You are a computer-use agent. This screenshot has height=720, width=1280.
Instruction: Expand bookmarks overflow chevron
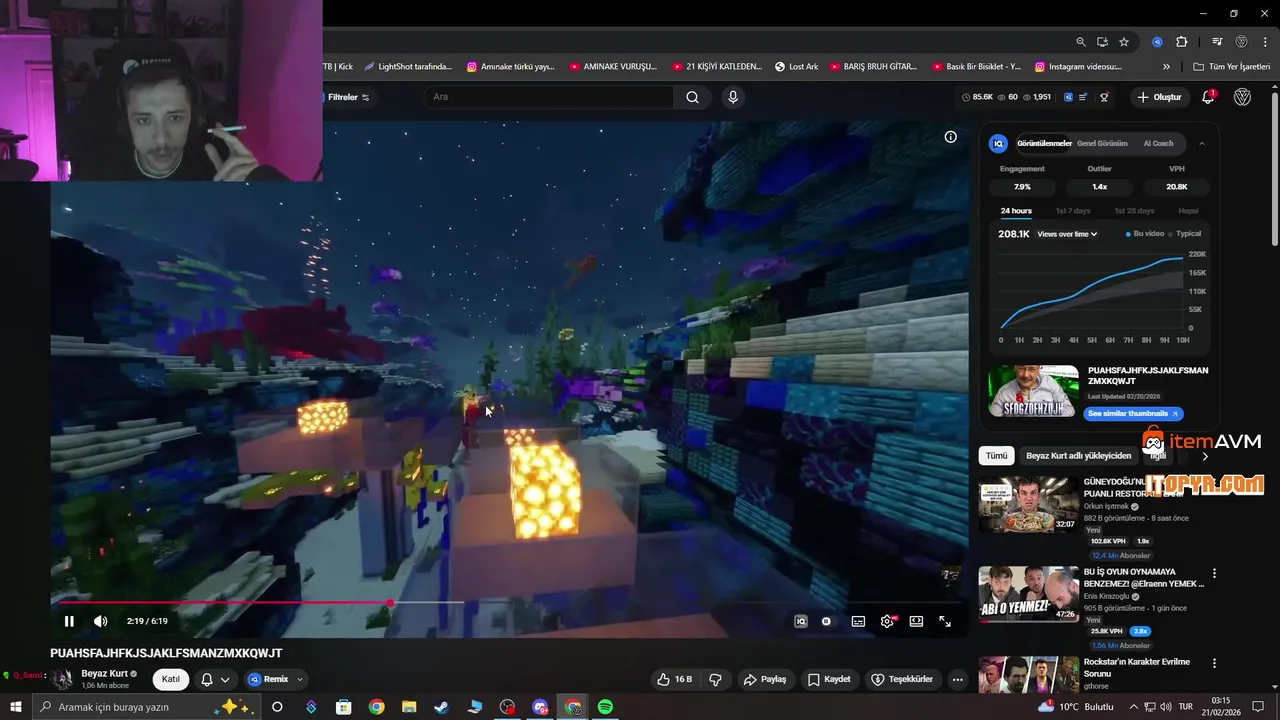click(x=1166, y=67)
